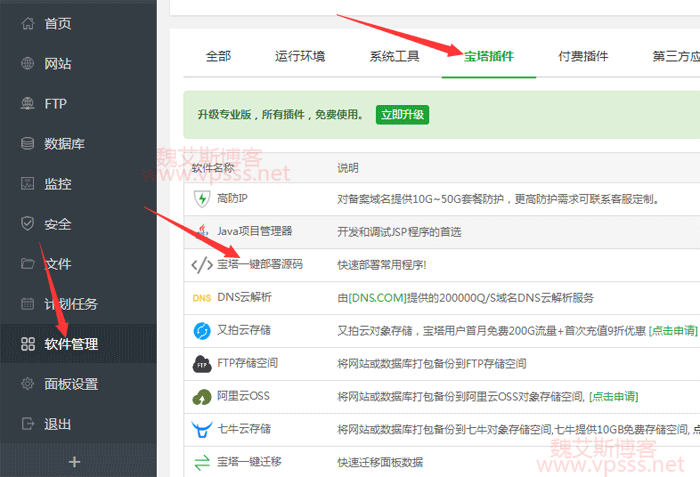700x477 pixels.
Task: Click the logout icon beside 退出
Action: coord(28,423)
